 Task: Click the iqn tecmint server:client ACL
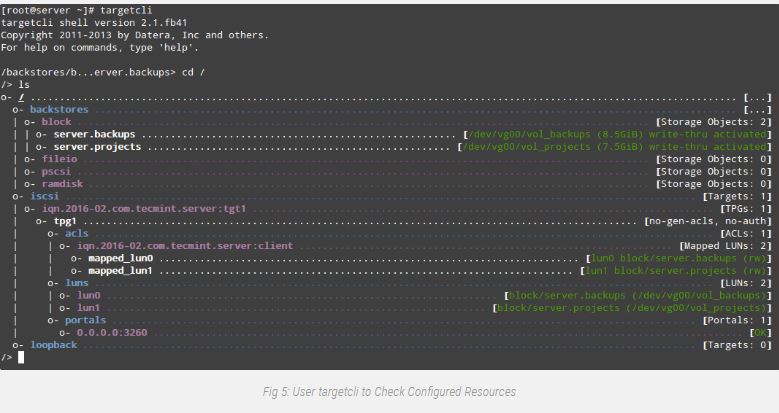click(x=185, y=246)
